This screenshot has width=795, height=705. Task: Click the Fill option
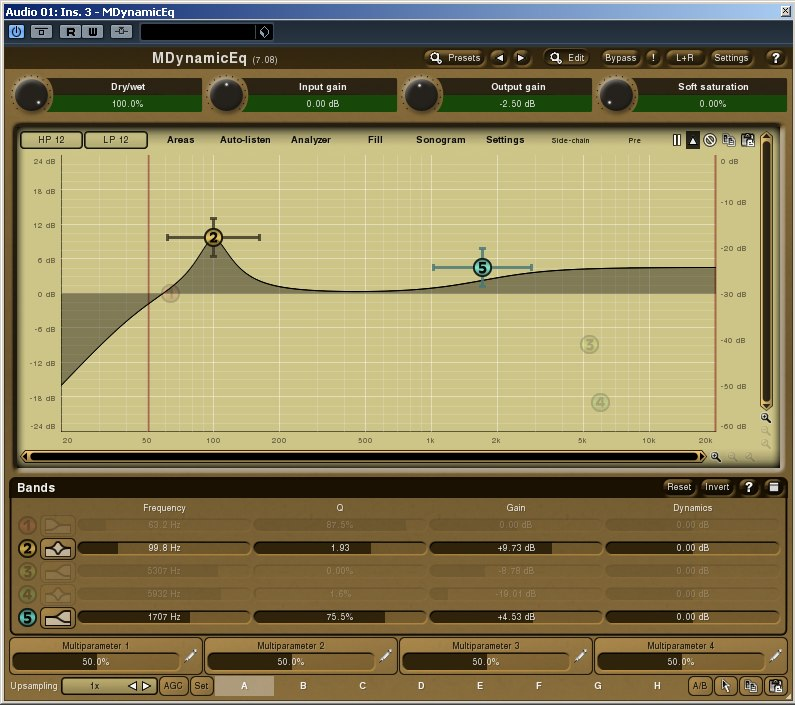[375, 139]
